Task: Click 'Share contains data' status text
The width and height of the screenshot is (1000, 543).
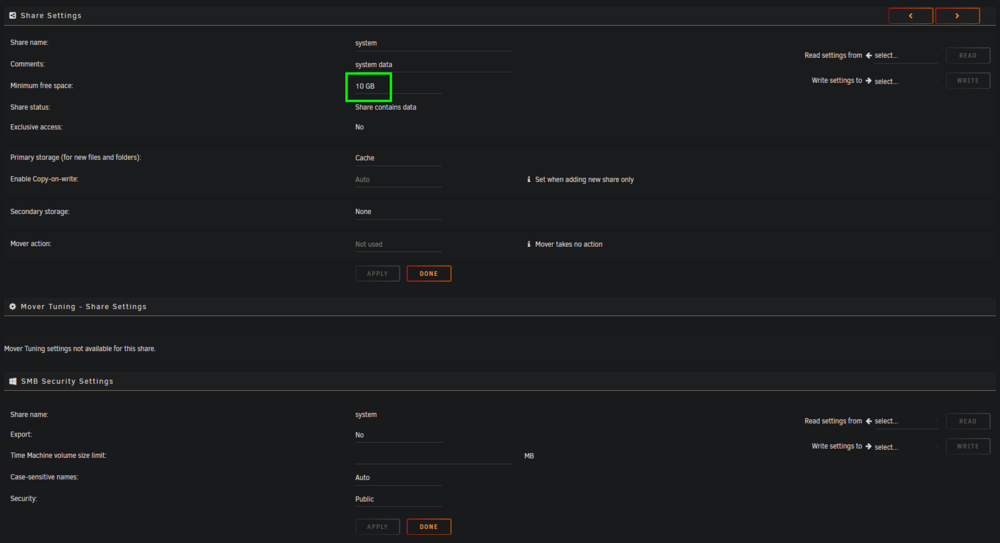Action: click(x=386, y=107)
